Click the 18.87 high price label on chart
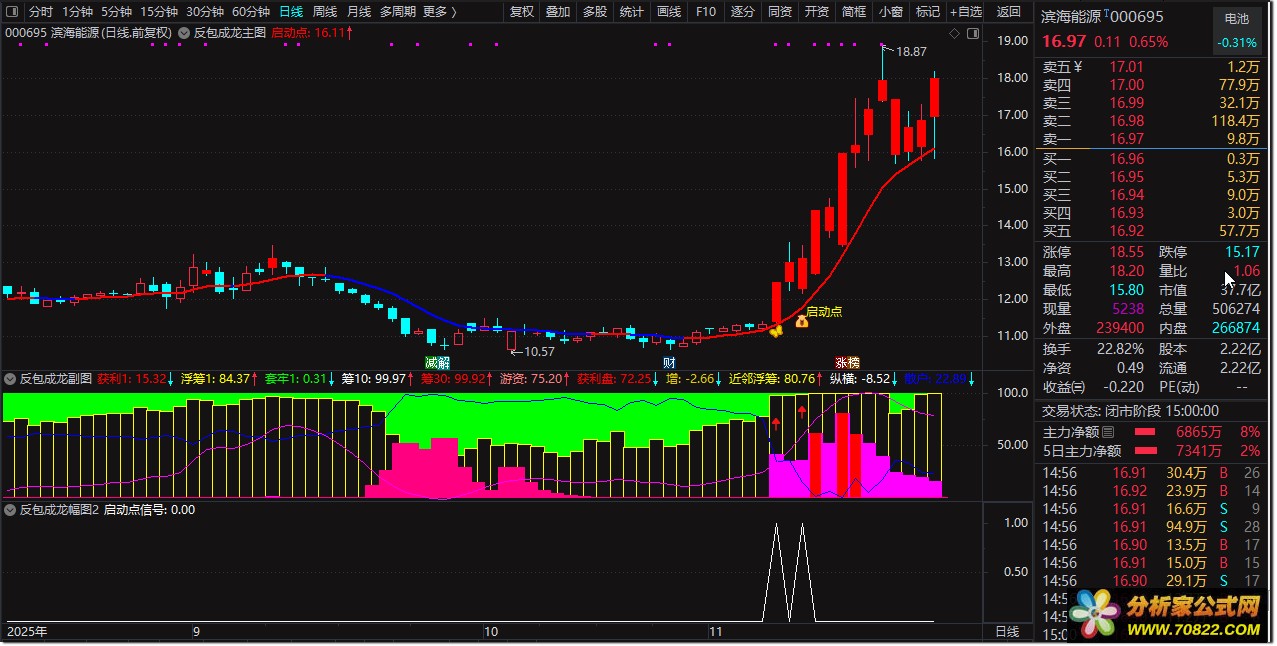This screenshot has width=1277, height=646. pyautogui.click(x=911, y=52)
